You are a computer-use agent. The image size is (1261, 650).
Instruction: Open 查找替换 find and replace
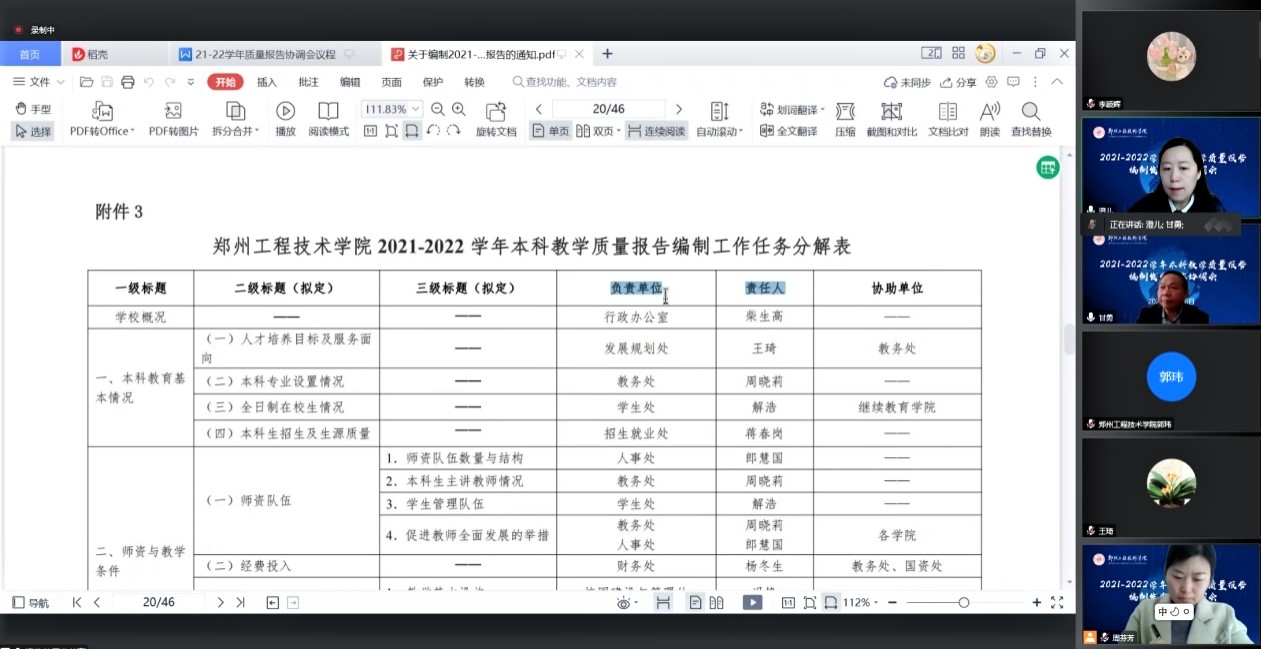(x=1031, y=119)
